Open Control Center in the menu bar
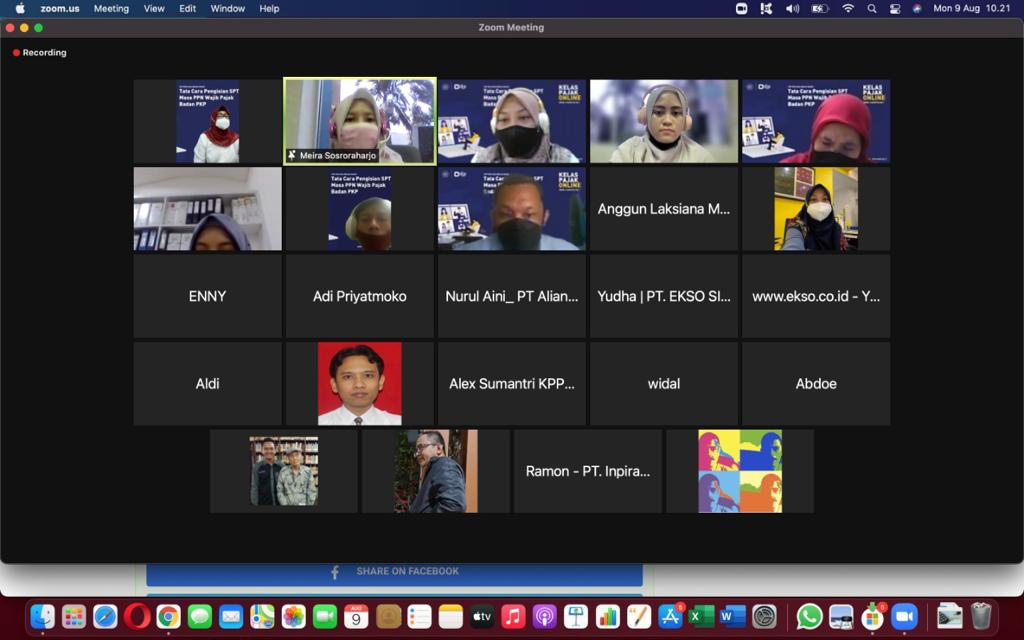1024x640 pixels. point(894,8)
